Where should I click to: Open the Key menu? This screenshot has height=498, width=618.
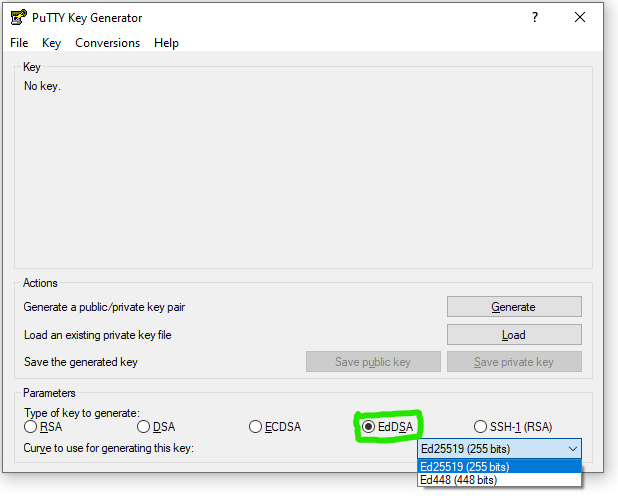(51, 43)
